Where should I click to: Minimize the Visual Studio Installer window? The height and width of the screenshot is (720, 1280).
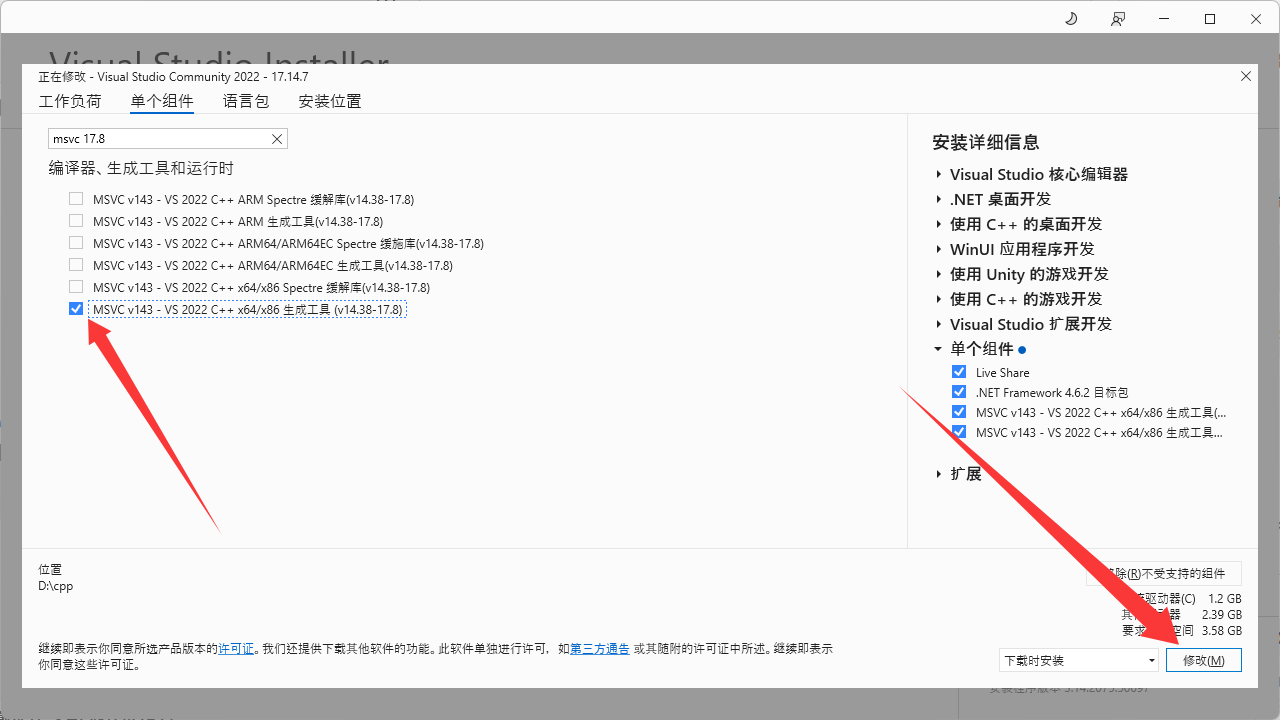point(1164,19)
